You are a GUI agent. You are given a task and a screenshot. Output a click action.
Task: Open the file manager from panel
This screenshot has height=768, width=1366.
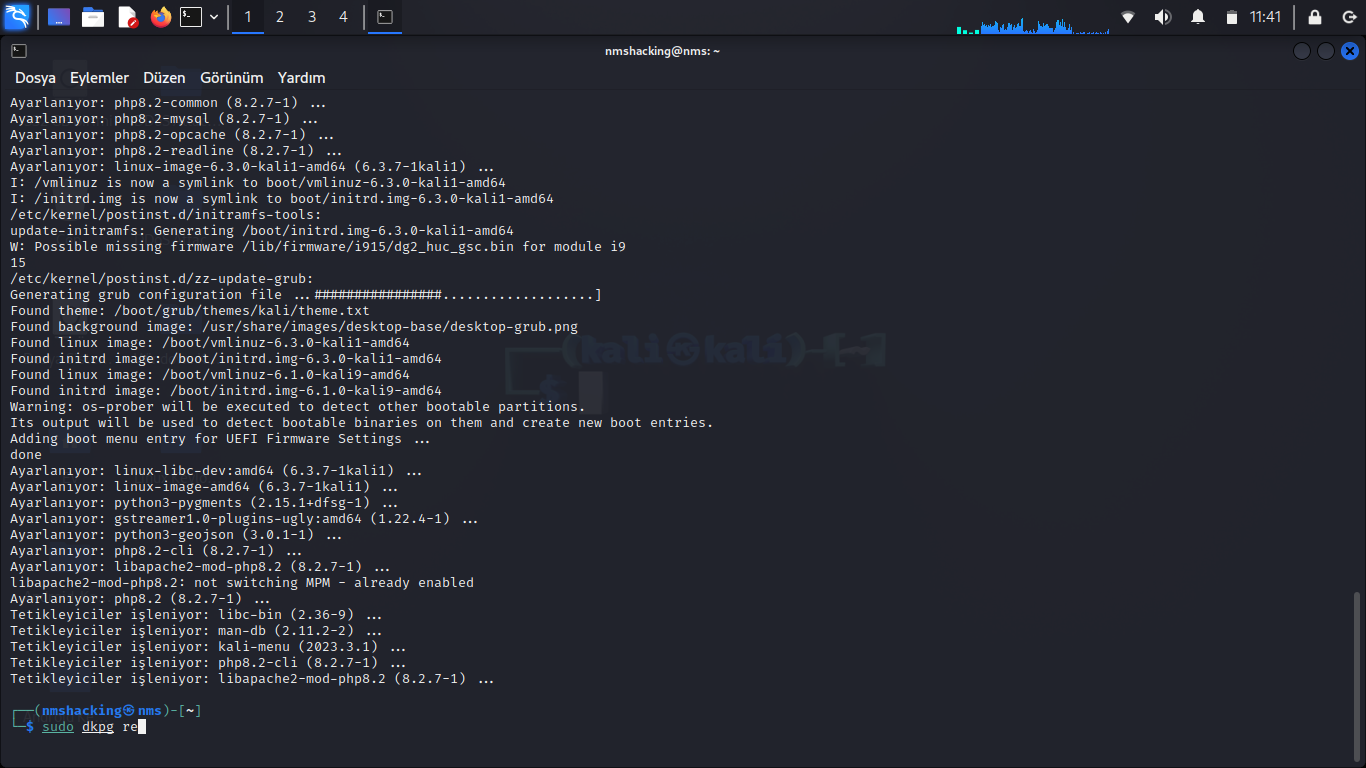pos(93,17)
